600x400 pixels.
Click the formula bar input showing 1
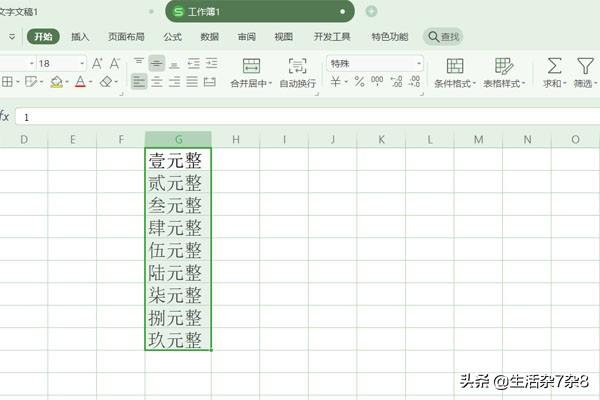307,117
